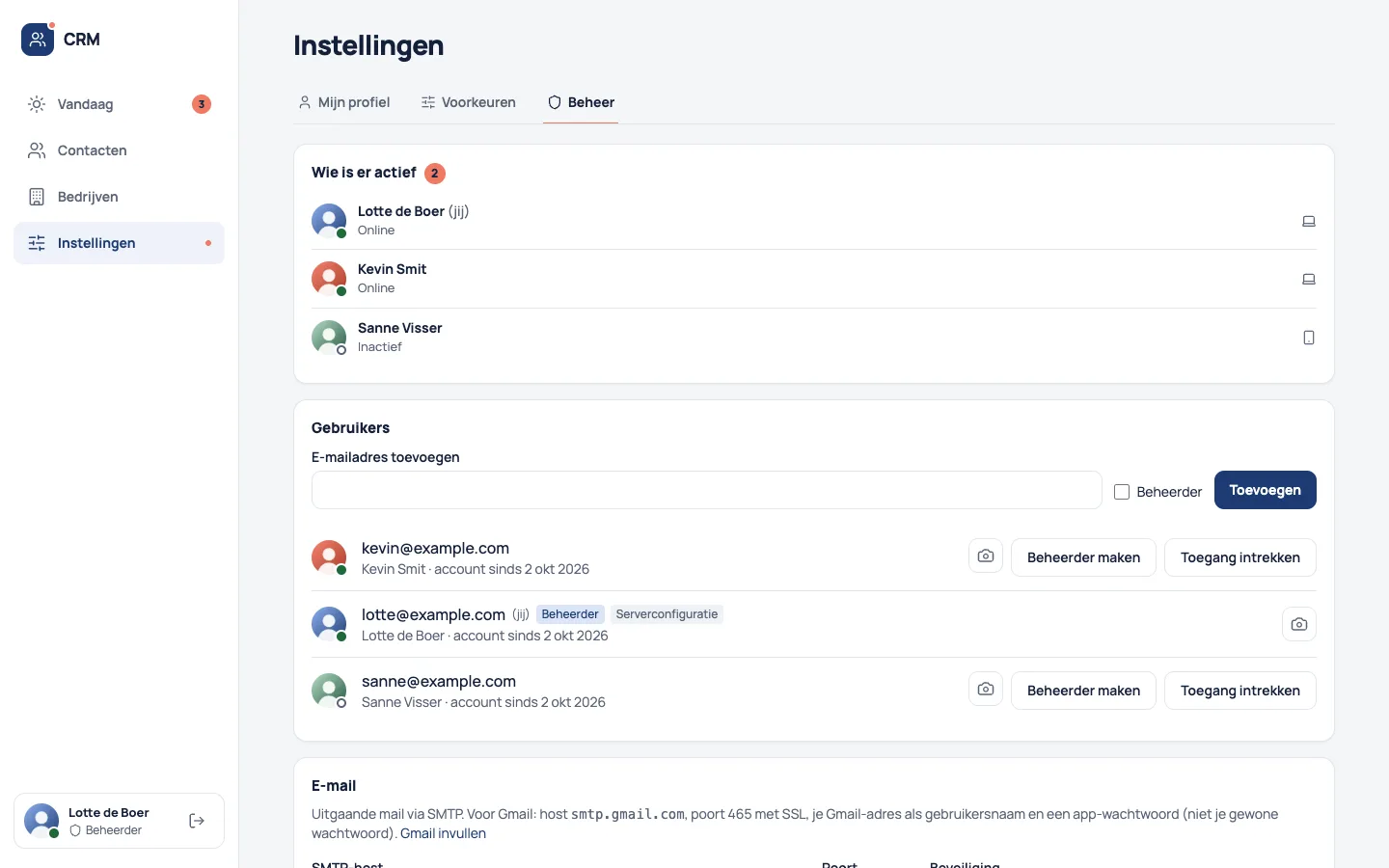This screenshot has height=868, width=1389.
Task: Click laptop device icon for Lotte de Boer
Action: pyautogui.click(x=1309, y=221)
